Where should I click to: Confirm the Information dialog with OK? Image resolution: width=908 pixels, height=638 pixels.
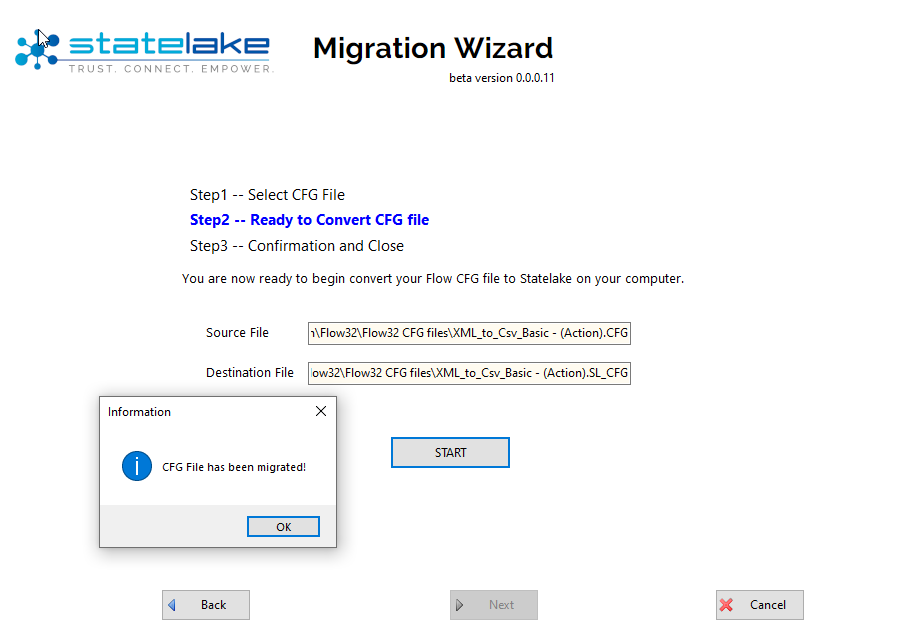click(x=283, y=526)
